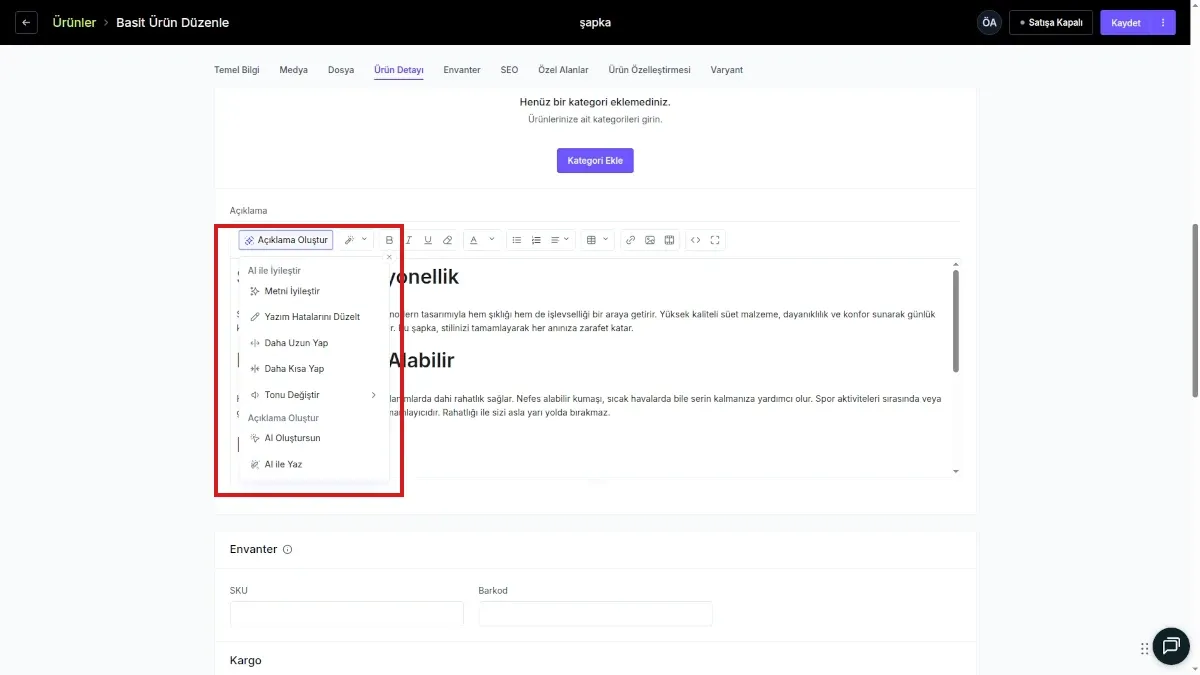The image size is (1200, 675).
Task: Open the table insert dropdown
Action: coord(597,240)
